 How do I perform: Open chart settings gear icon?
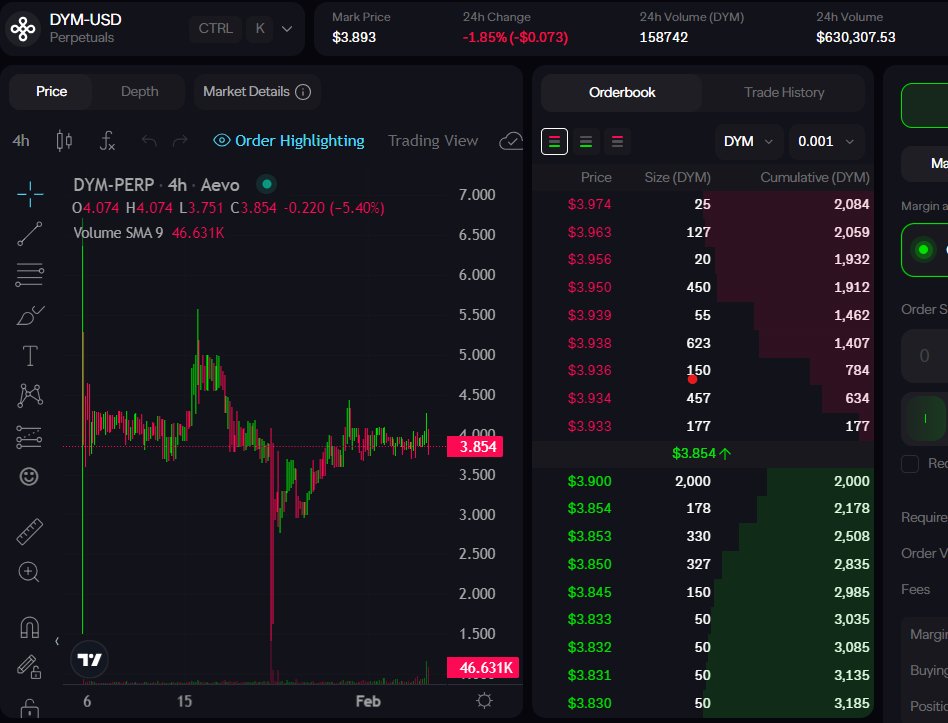(484, 701)
